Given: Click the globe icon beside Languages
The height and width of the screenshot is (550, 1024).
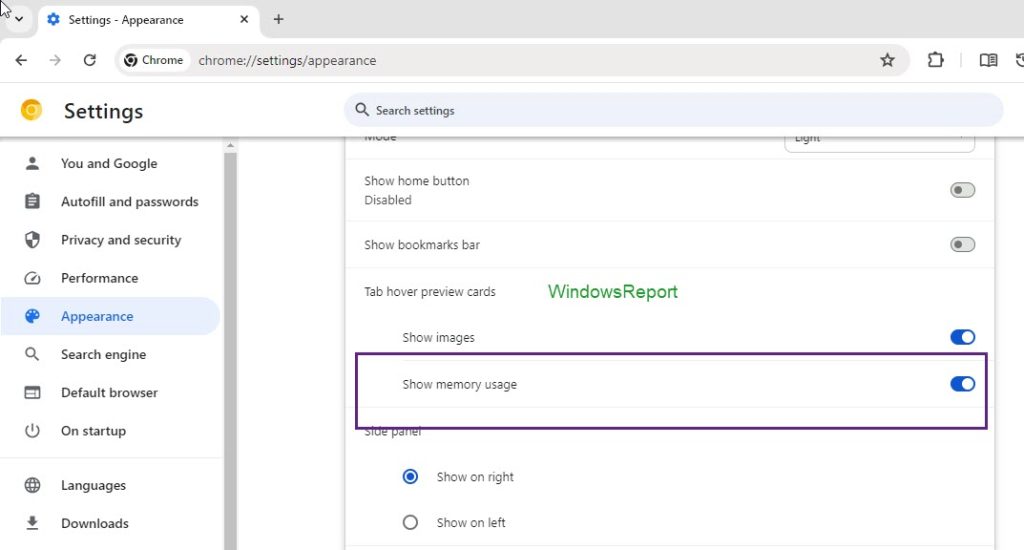Looking at the screenshot, I should (32, 485).
